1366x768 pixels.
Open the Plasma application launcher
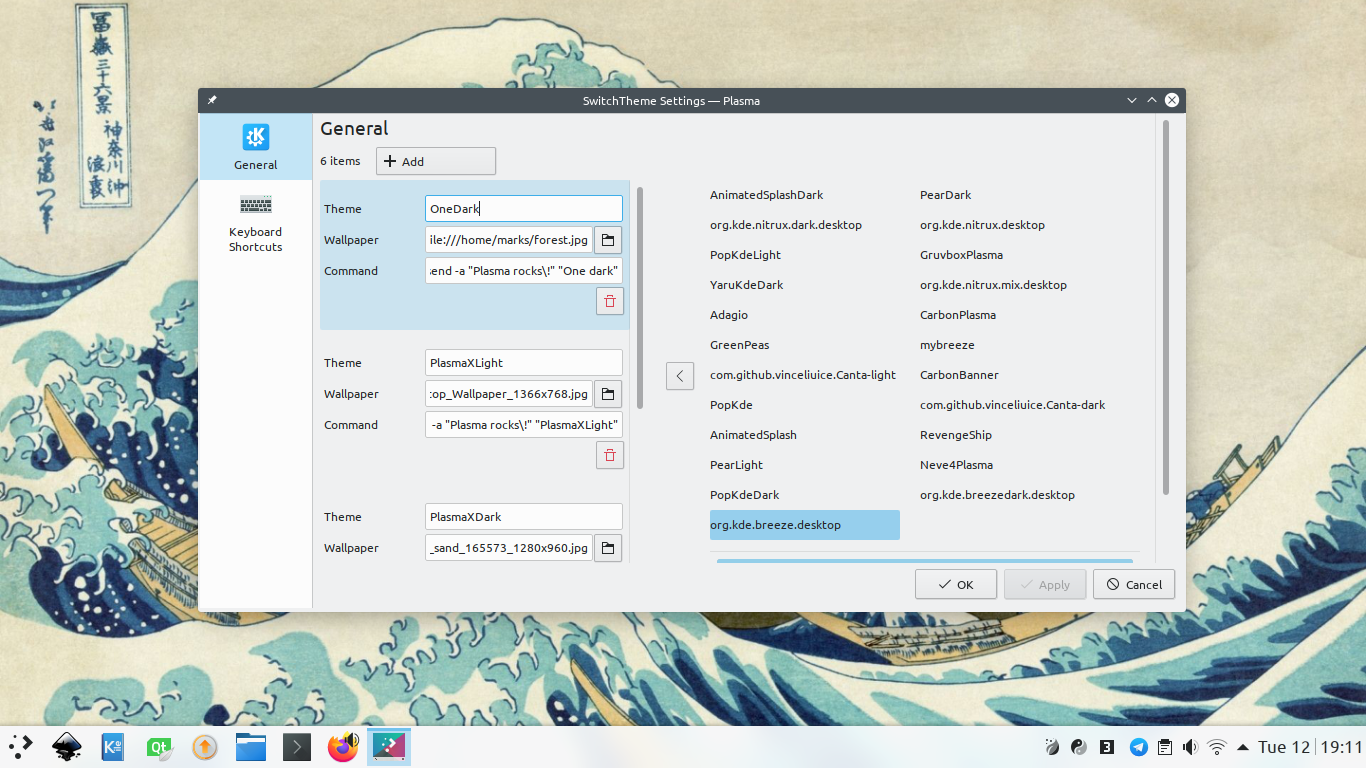tap(20, 746)
